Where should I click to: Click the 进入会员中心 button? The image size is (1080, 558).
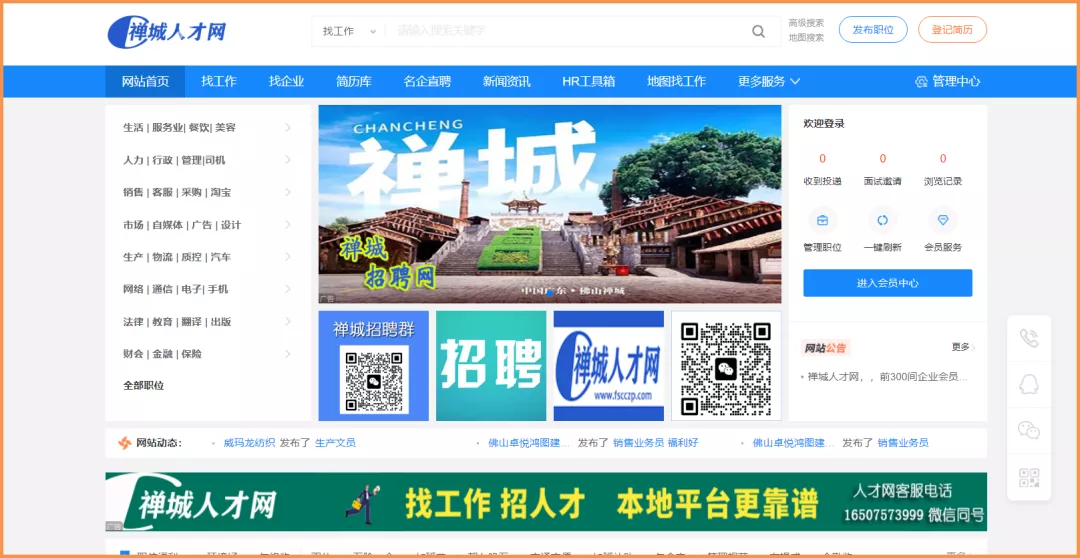tap(888, 283)
